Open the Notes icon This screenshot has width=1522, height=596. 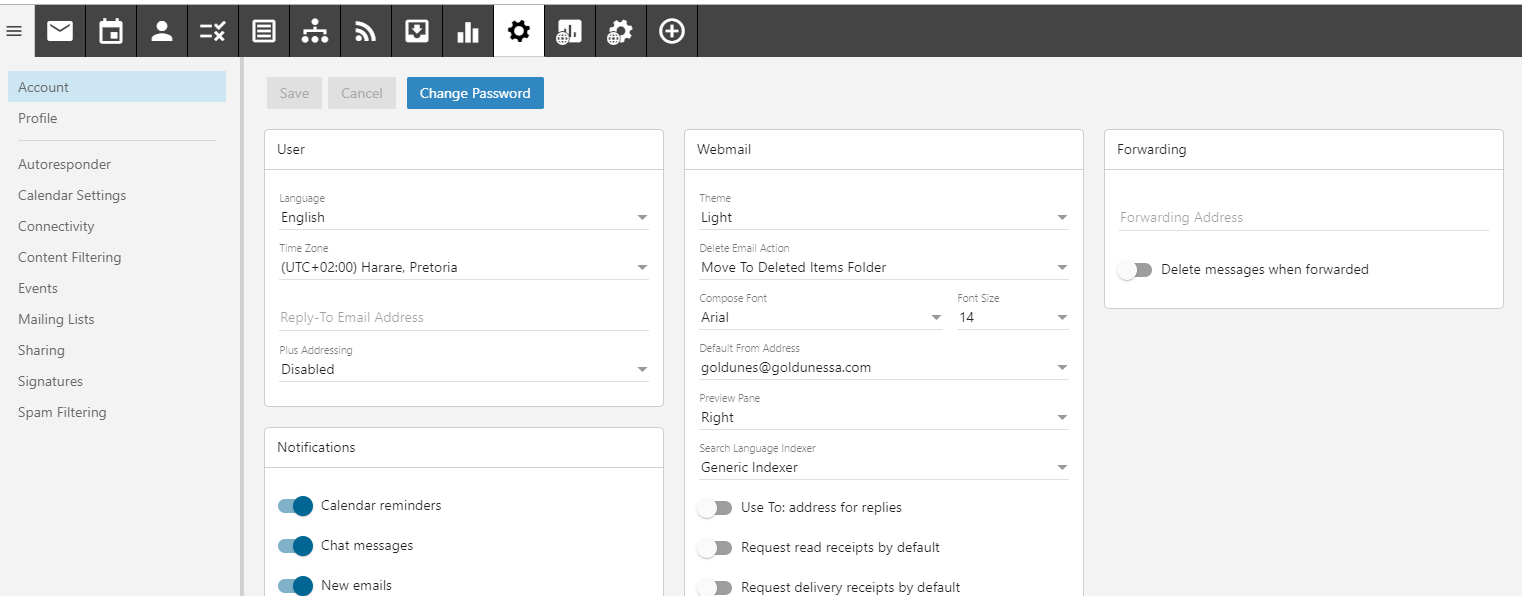click(x=264, y=32)
